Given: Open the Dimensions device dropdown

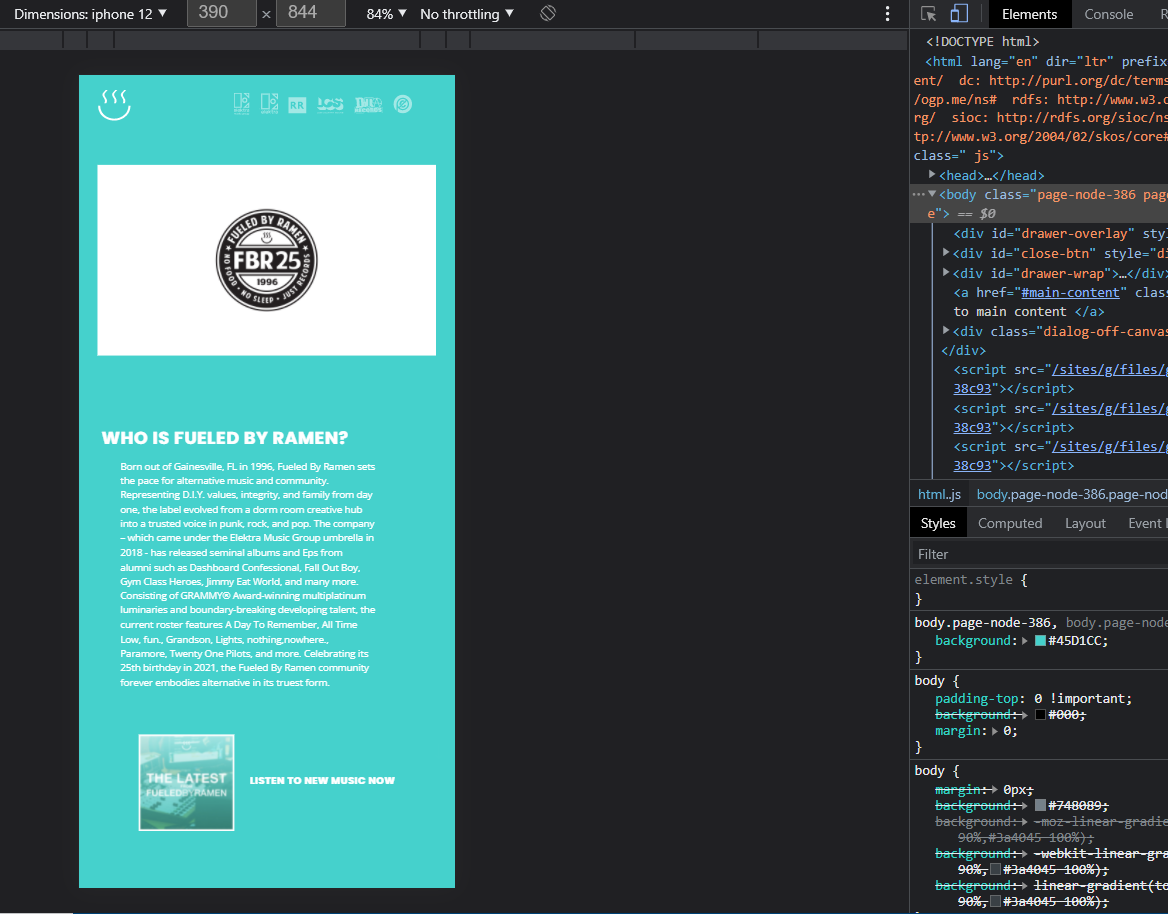Looking at the screenshot, I should coord(90,13).
